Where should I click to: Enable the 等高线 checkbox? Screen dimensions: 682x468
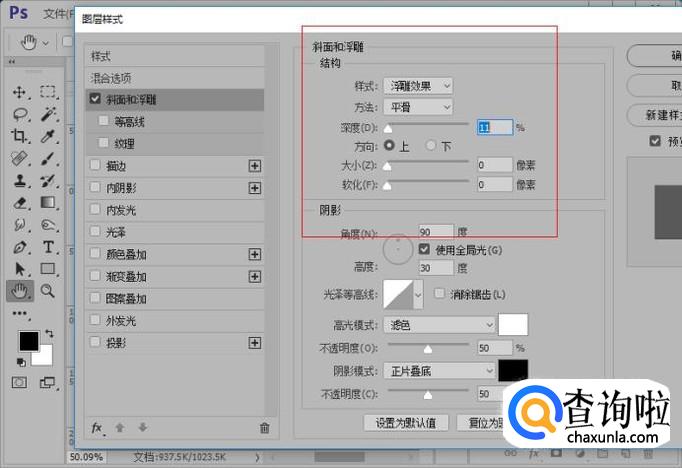point(104,120)
